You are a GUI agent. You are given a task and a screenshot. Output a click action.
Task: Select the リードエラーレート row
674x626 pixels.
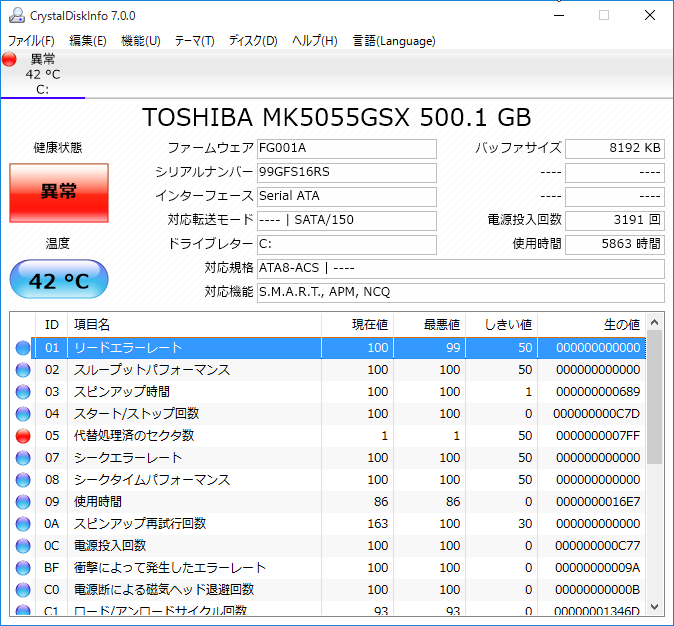click(340, 348)
